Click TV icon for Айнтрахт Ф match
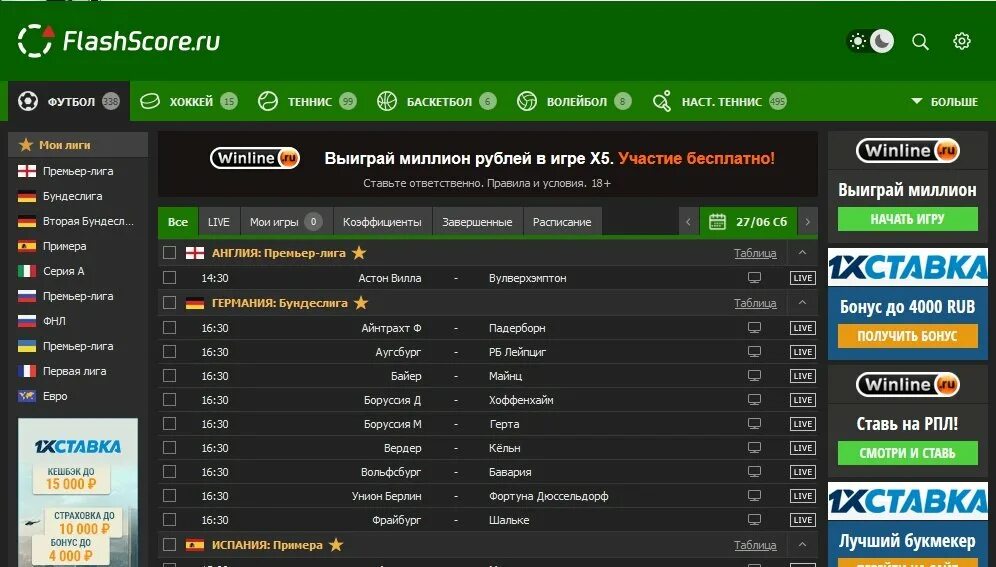Image resolution: width=996 pixels, height=567 pixels. point(754,328)
